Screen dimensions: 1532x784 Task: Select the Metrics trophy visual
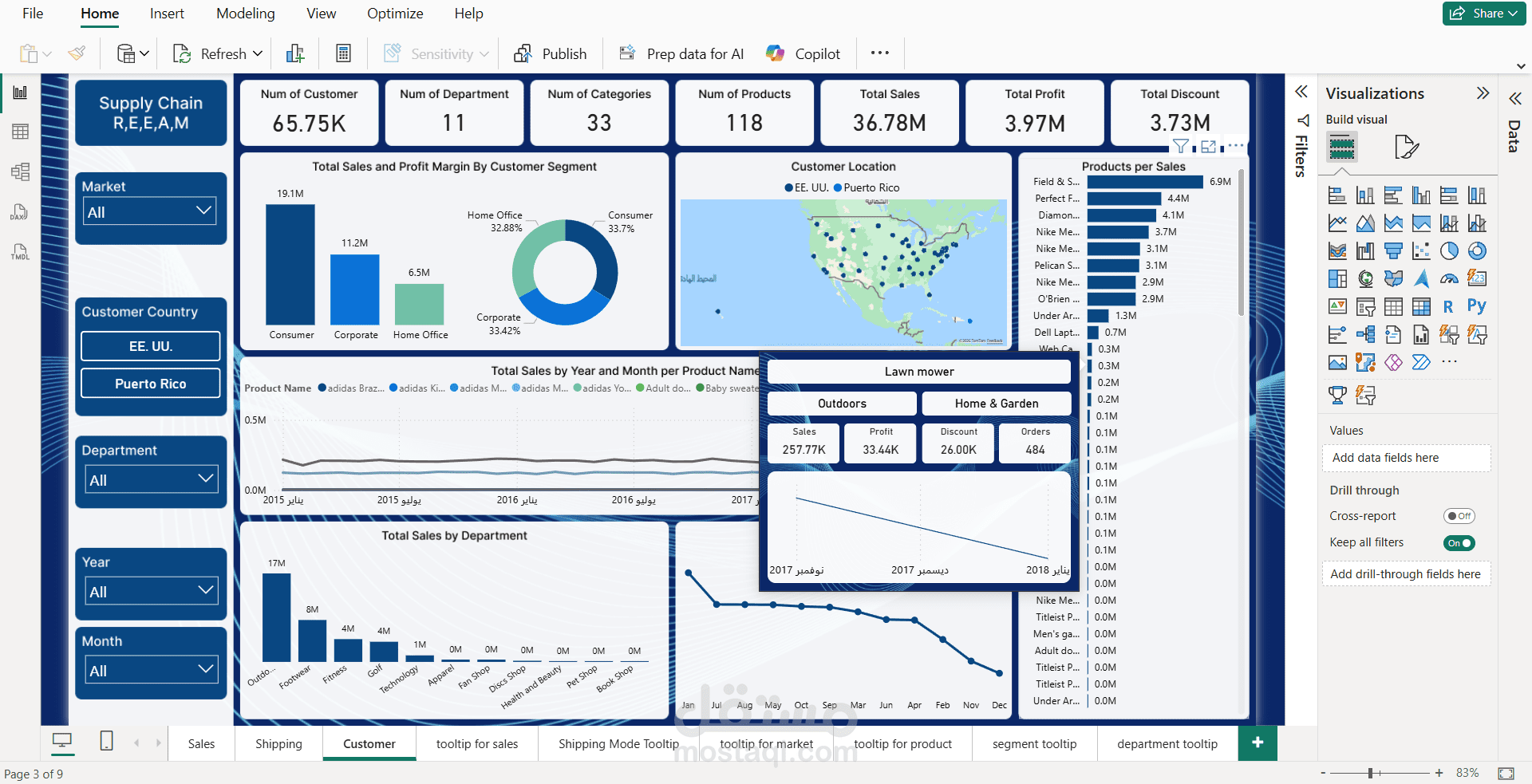[x=1337, y=394]
